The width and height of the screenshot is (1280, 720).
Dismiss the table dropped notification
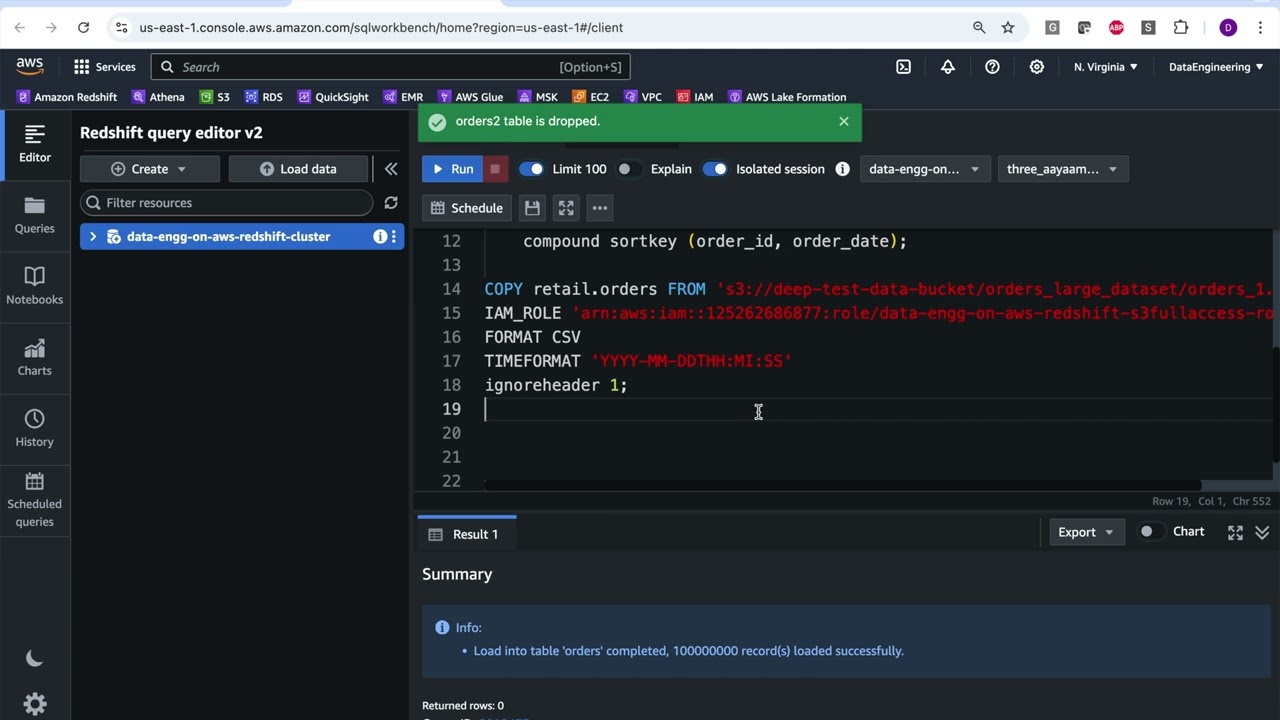click(844, 121)
